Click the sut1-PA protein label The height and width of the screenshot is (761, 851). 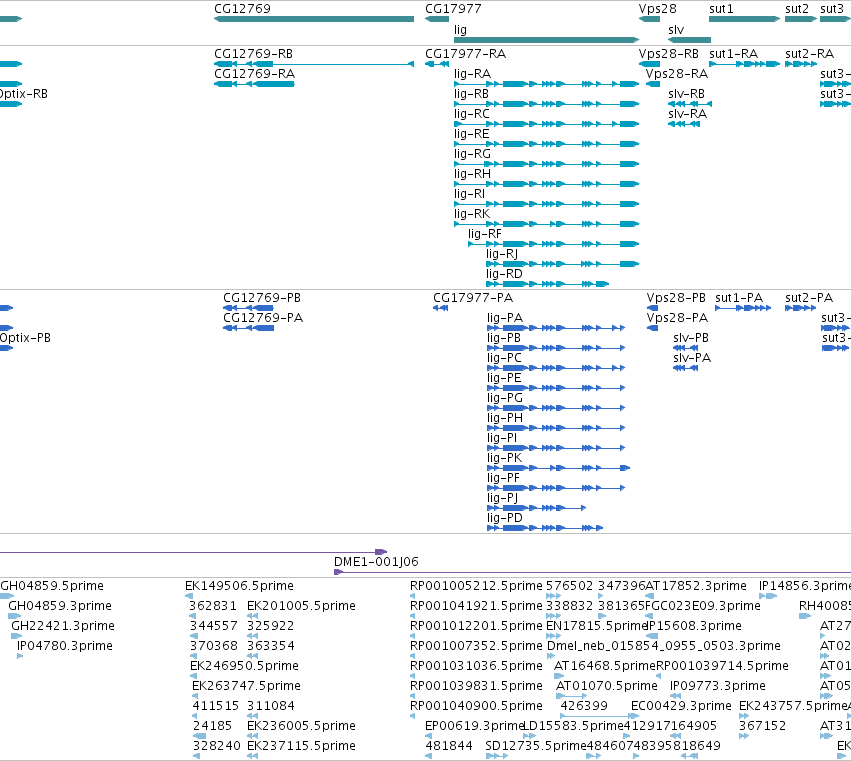(x=739, y=298)
